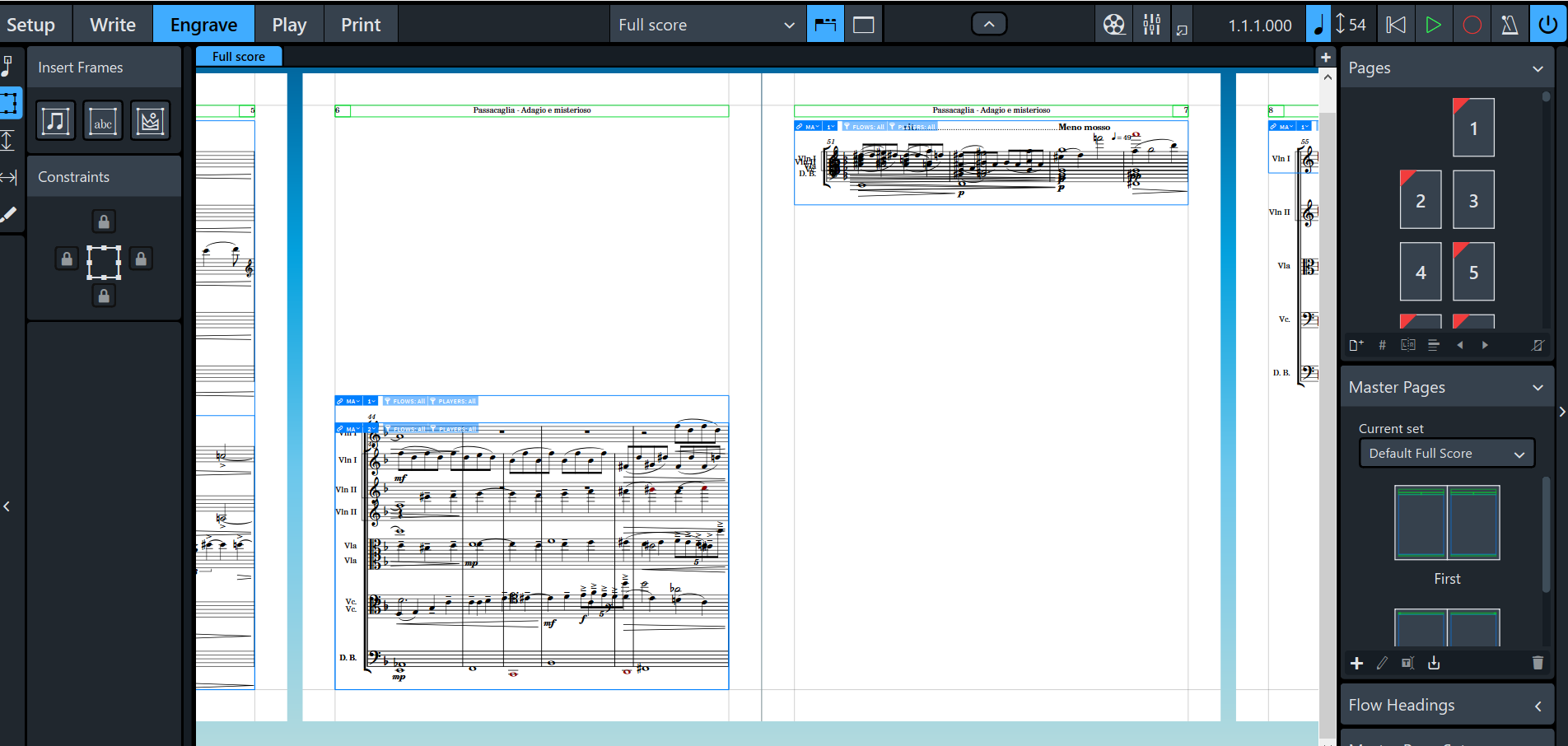This screenshot has width=1568, height=746.
Task: Open the frame chain MA dropdown on page 7
Action: [x=809, y=127]
